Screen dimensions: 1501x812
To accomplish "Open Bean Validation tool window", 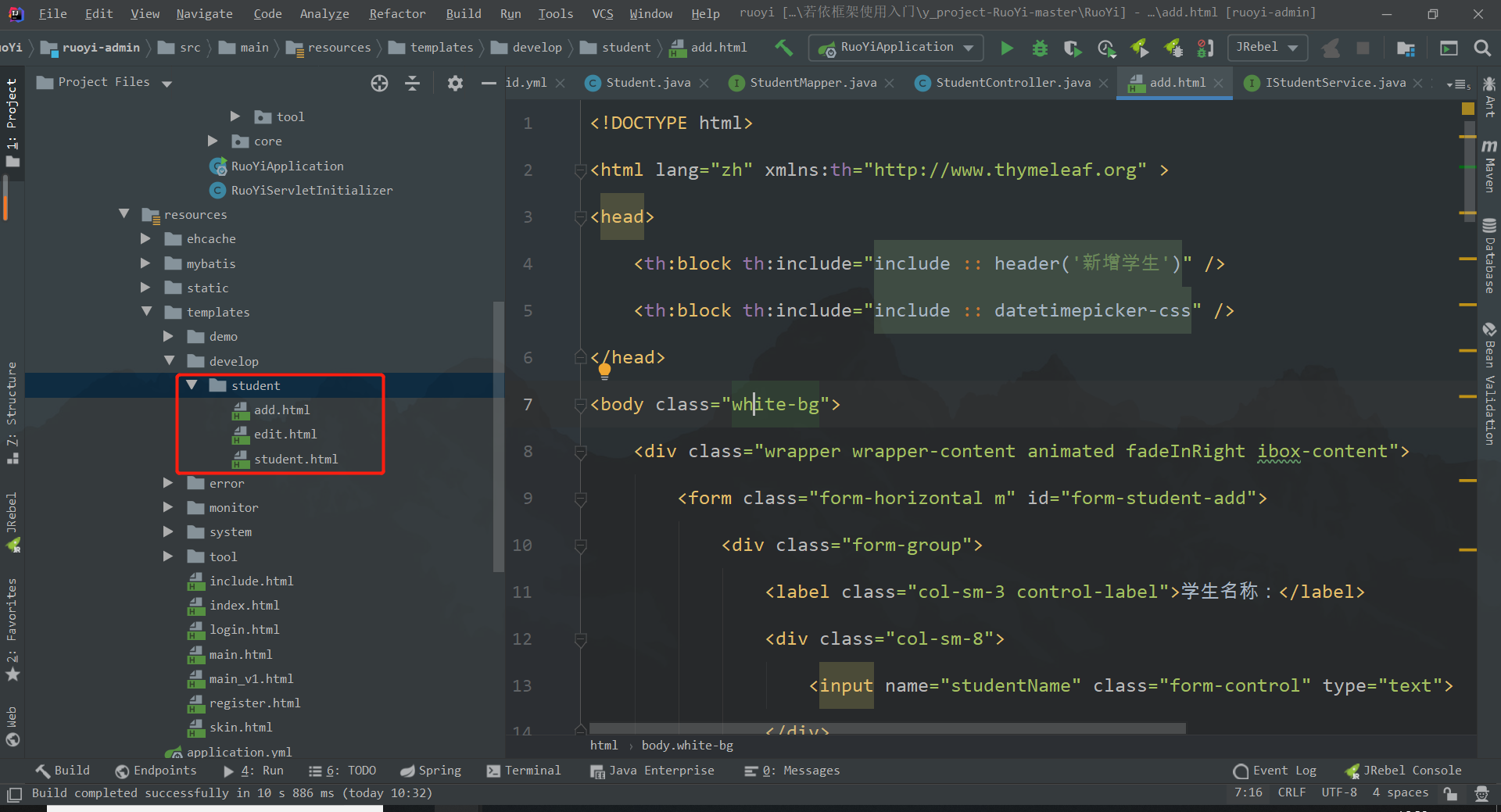I will [1489, 384].
